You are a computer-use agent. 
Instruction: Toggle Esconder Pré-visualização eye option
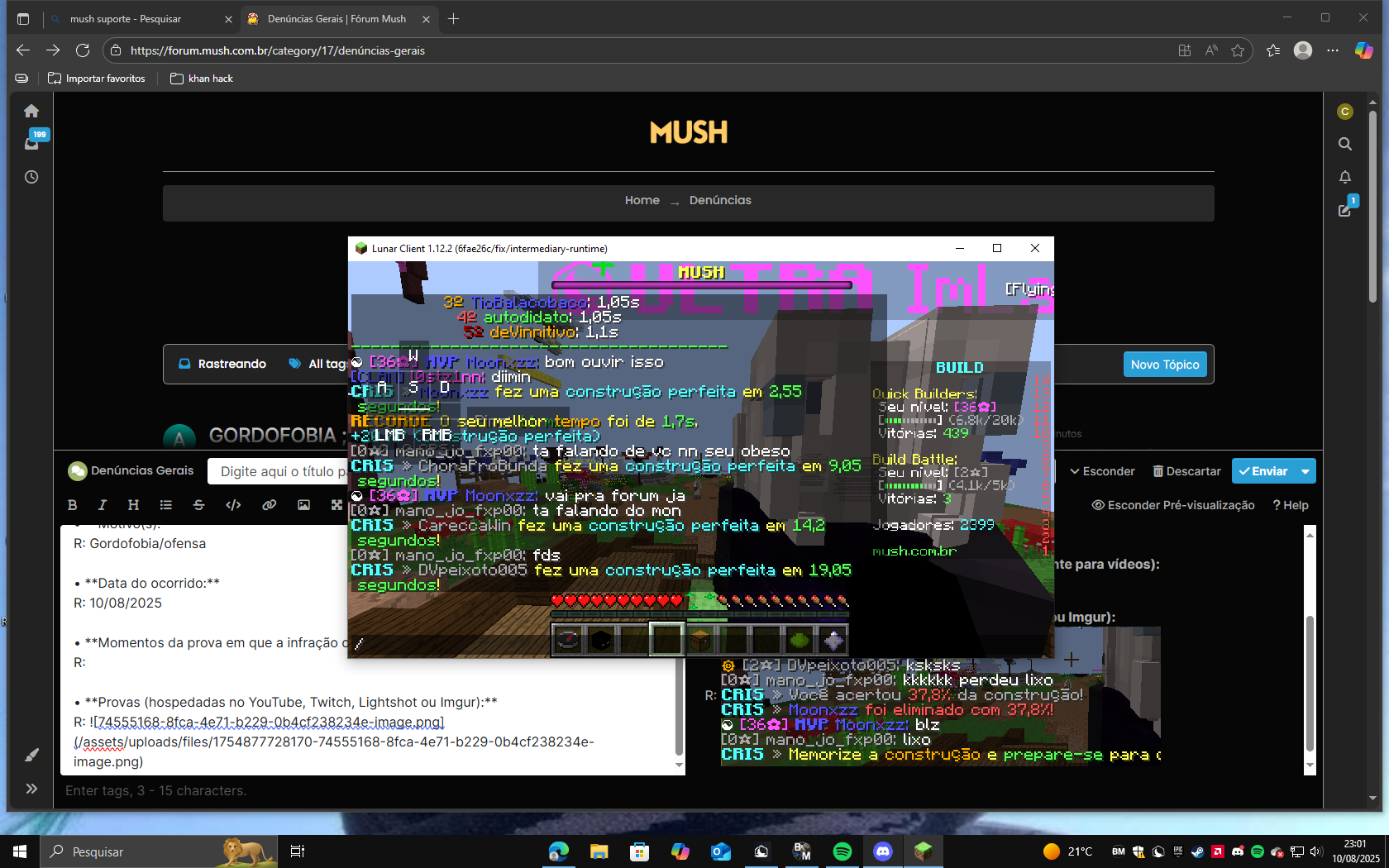point(1173,505)
